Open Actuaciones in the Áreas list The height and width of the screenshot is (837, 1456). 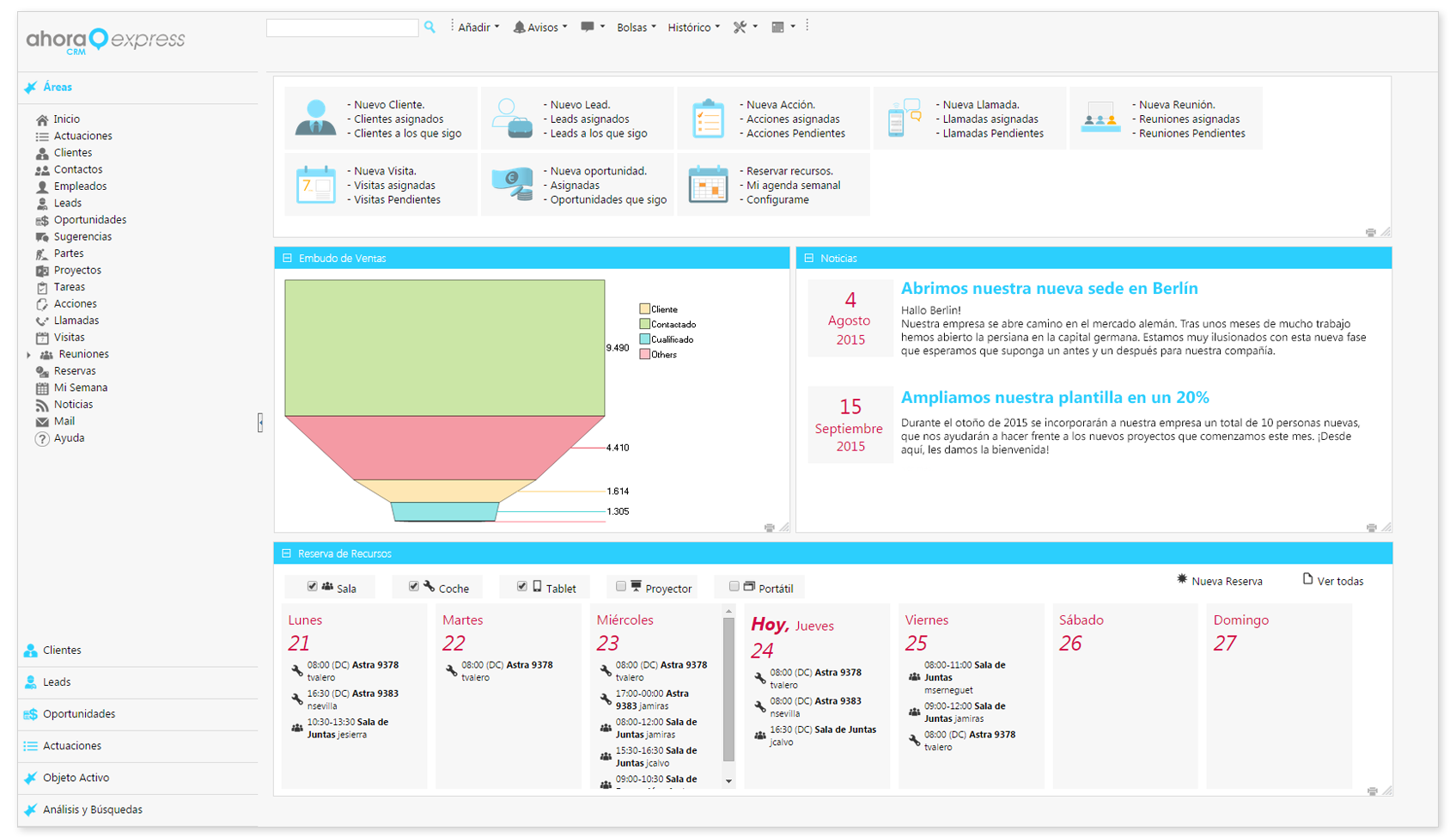point(82,136)
